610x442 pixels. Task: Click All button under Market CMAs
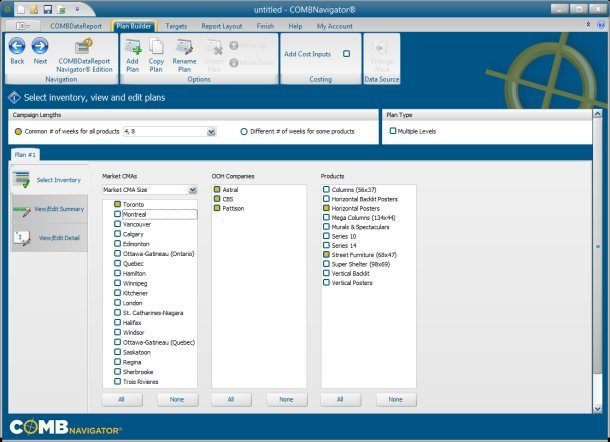point(121,399)
